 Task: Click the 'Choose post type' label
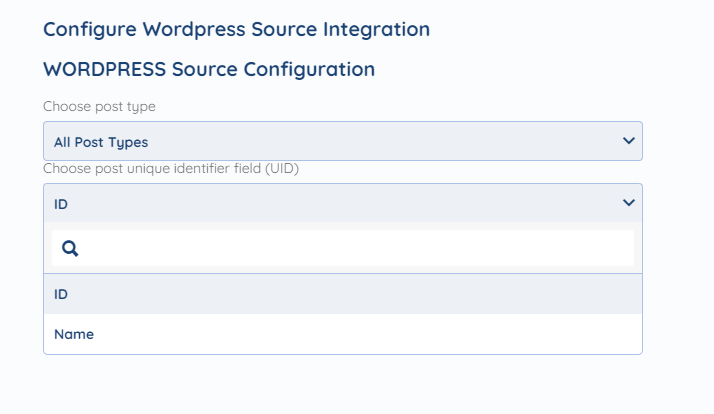(x=99, y=107)
